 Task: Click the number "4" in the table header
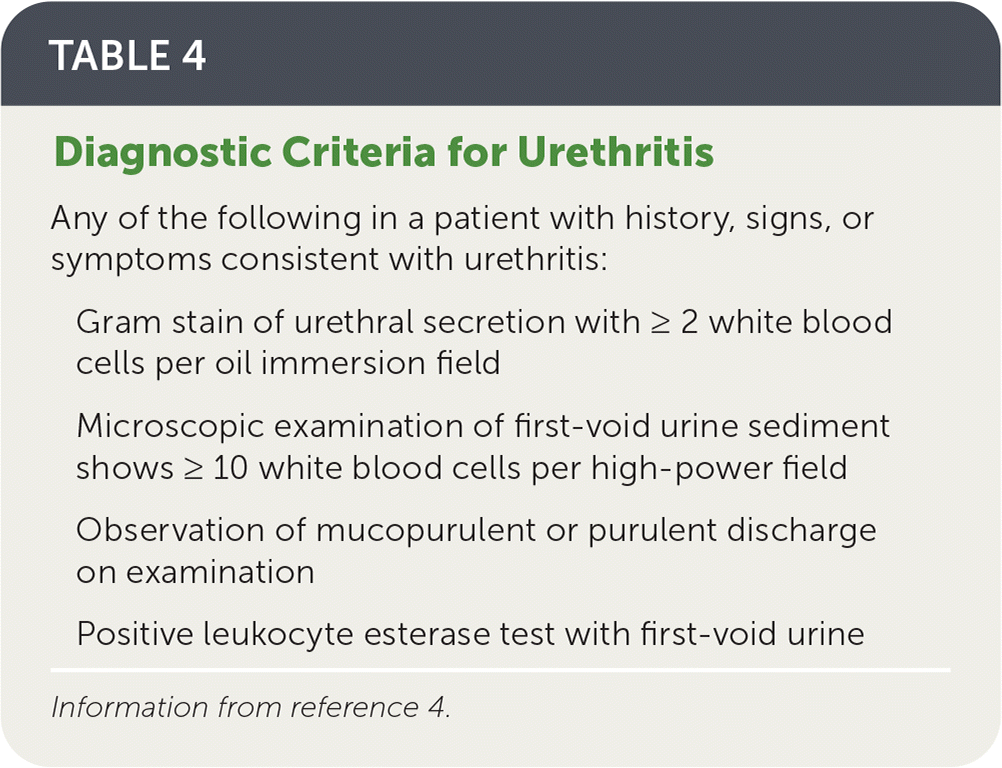(192, 56)
